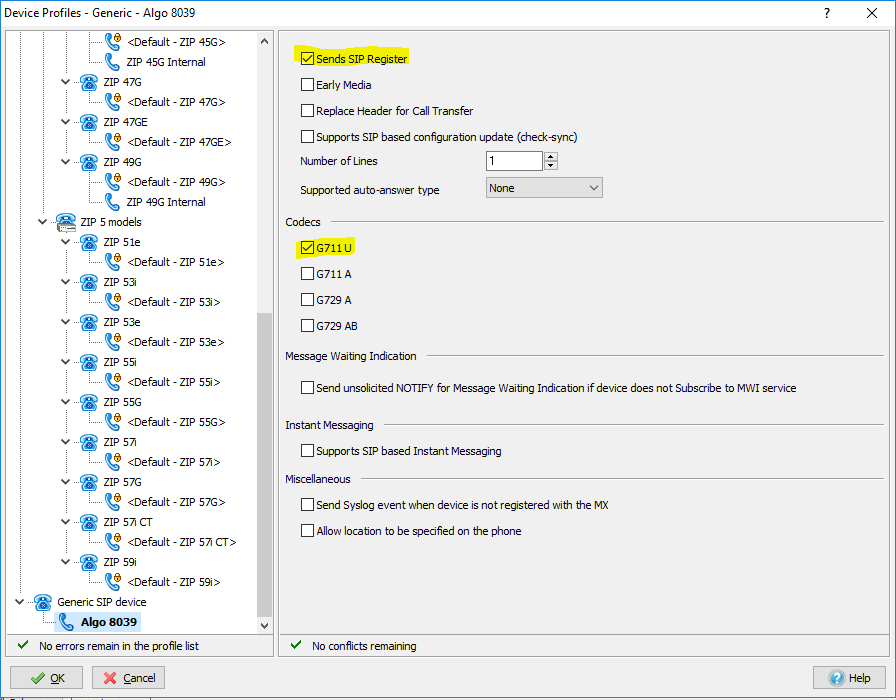Collapse the ZIP 47GE tree node
Image resolution: width=896 pixels, height=700 pixels.
pos(66,122)
